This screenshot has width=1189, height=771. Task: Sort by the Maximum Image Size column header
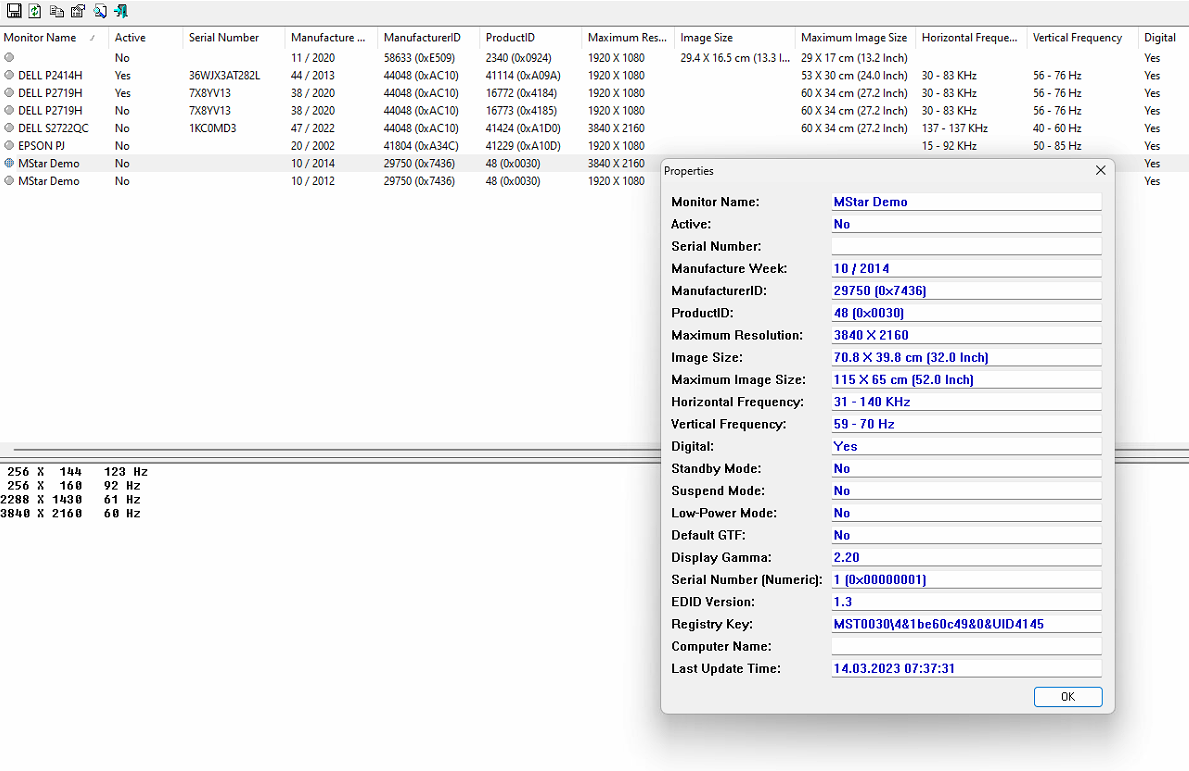click(855, 37)
